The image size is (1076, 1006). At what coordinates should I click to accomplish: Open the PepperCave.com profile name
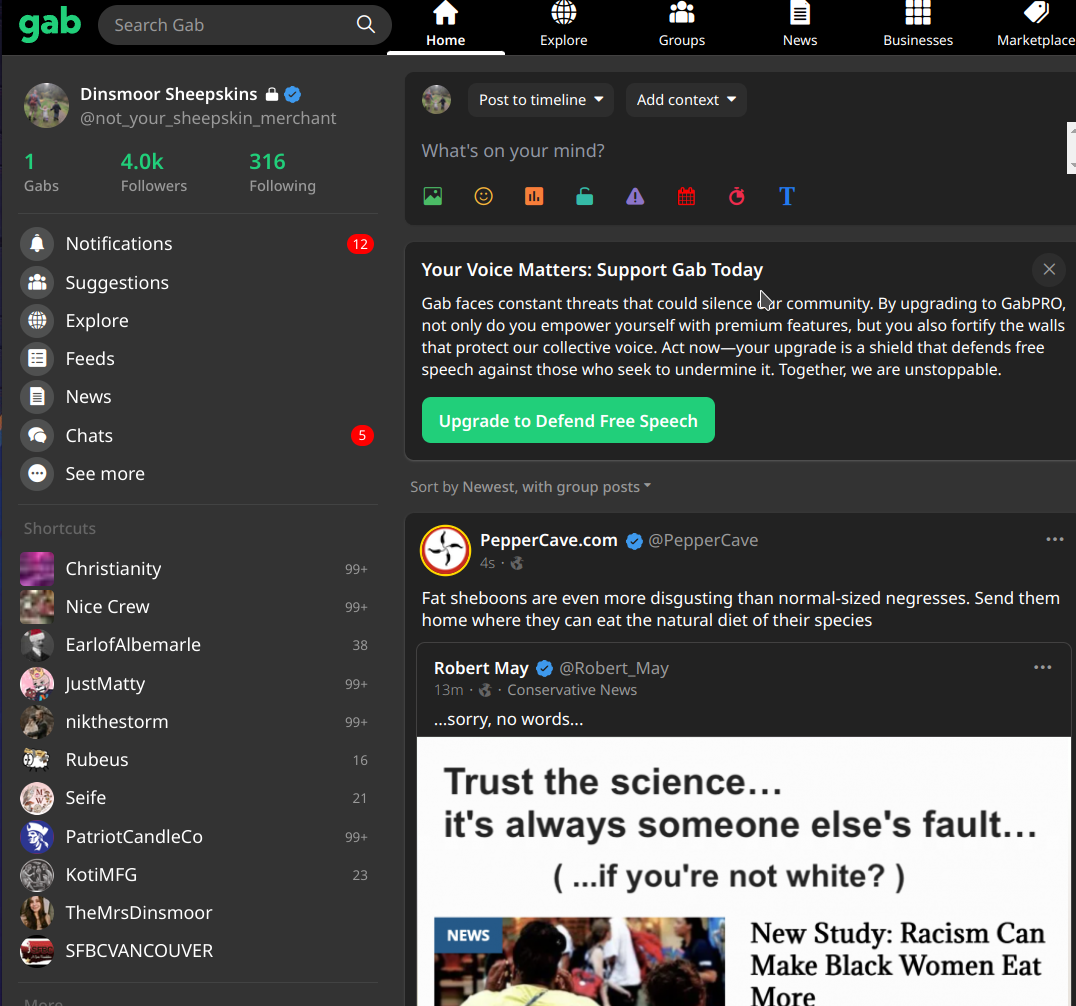click(x=549, y=541)
